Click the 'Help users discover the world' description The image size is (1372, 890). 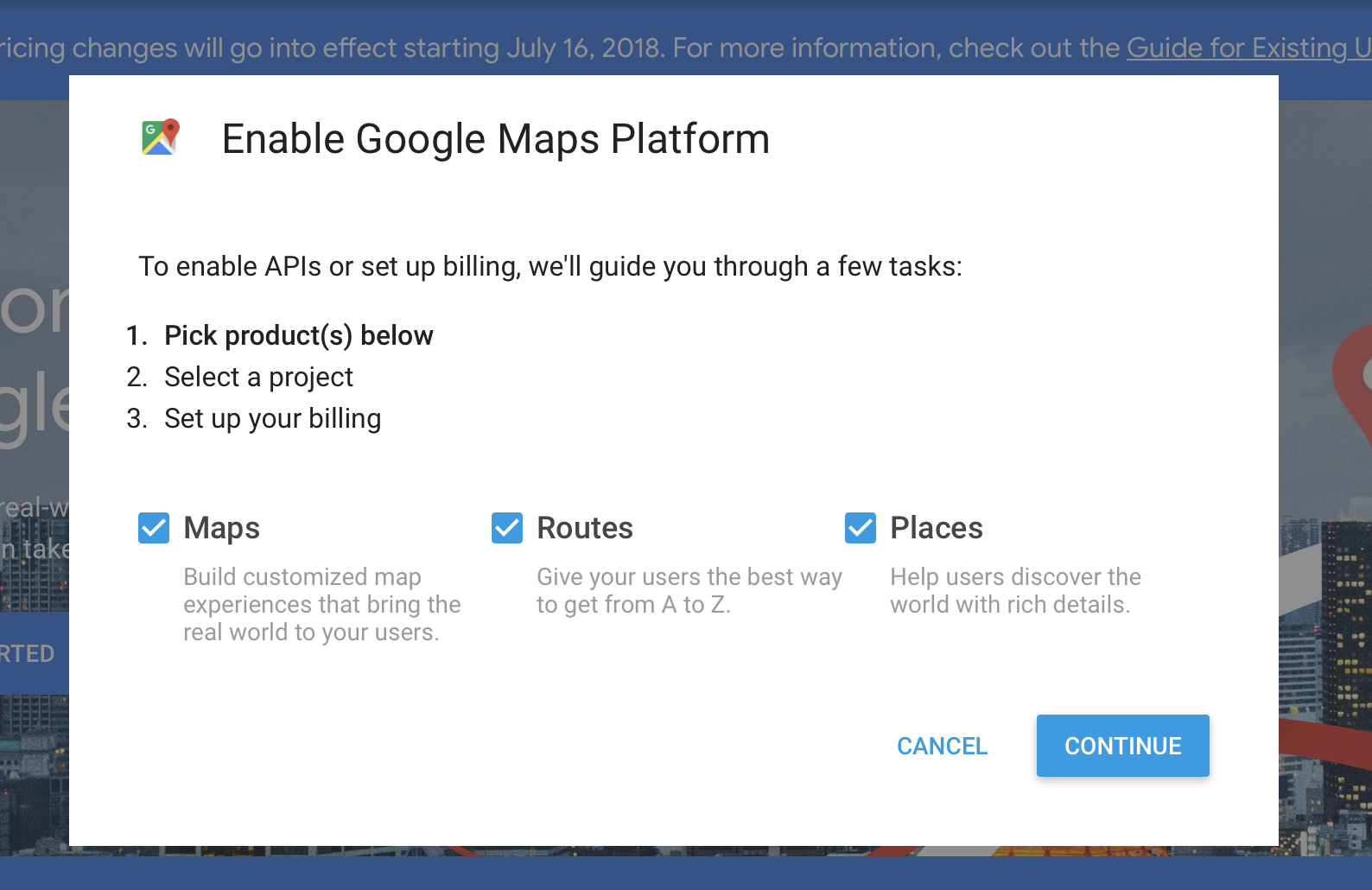pyautogui.click(x=1016, y=590)
